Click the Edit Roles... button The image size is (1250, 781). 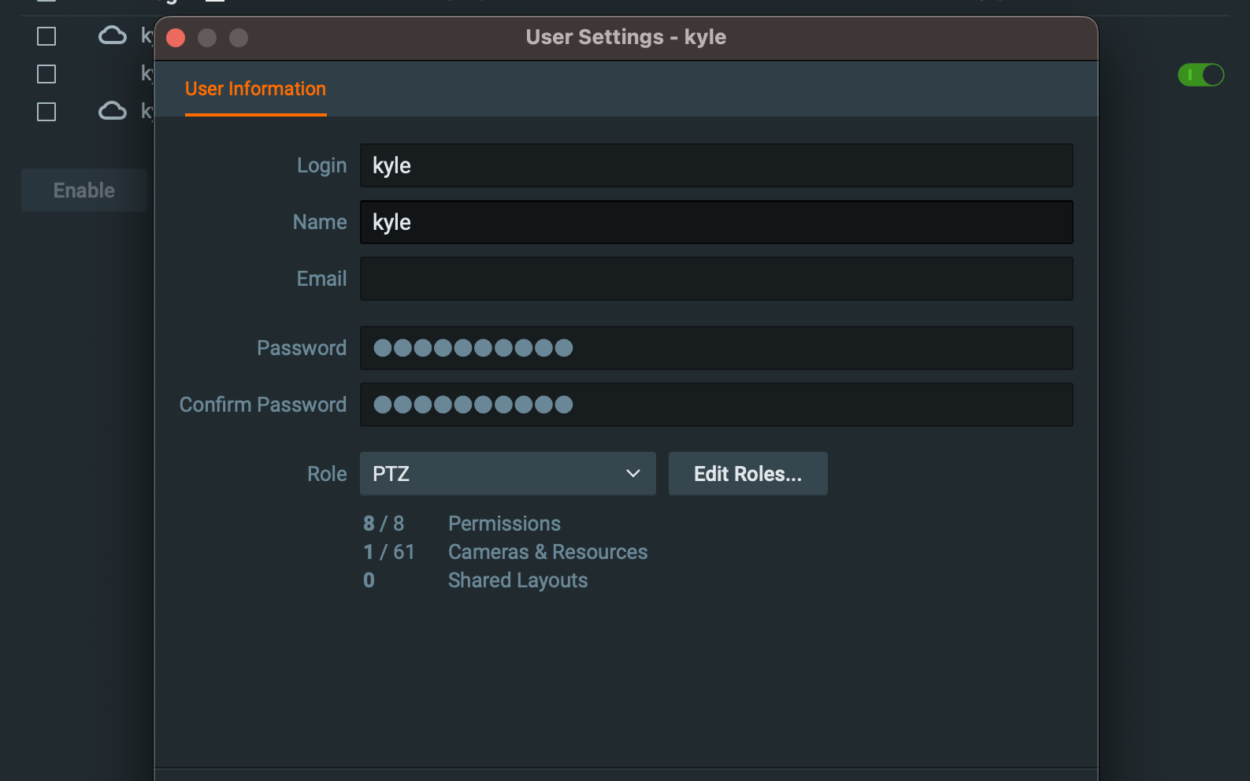pyautogui.click(x=748, y=473)
